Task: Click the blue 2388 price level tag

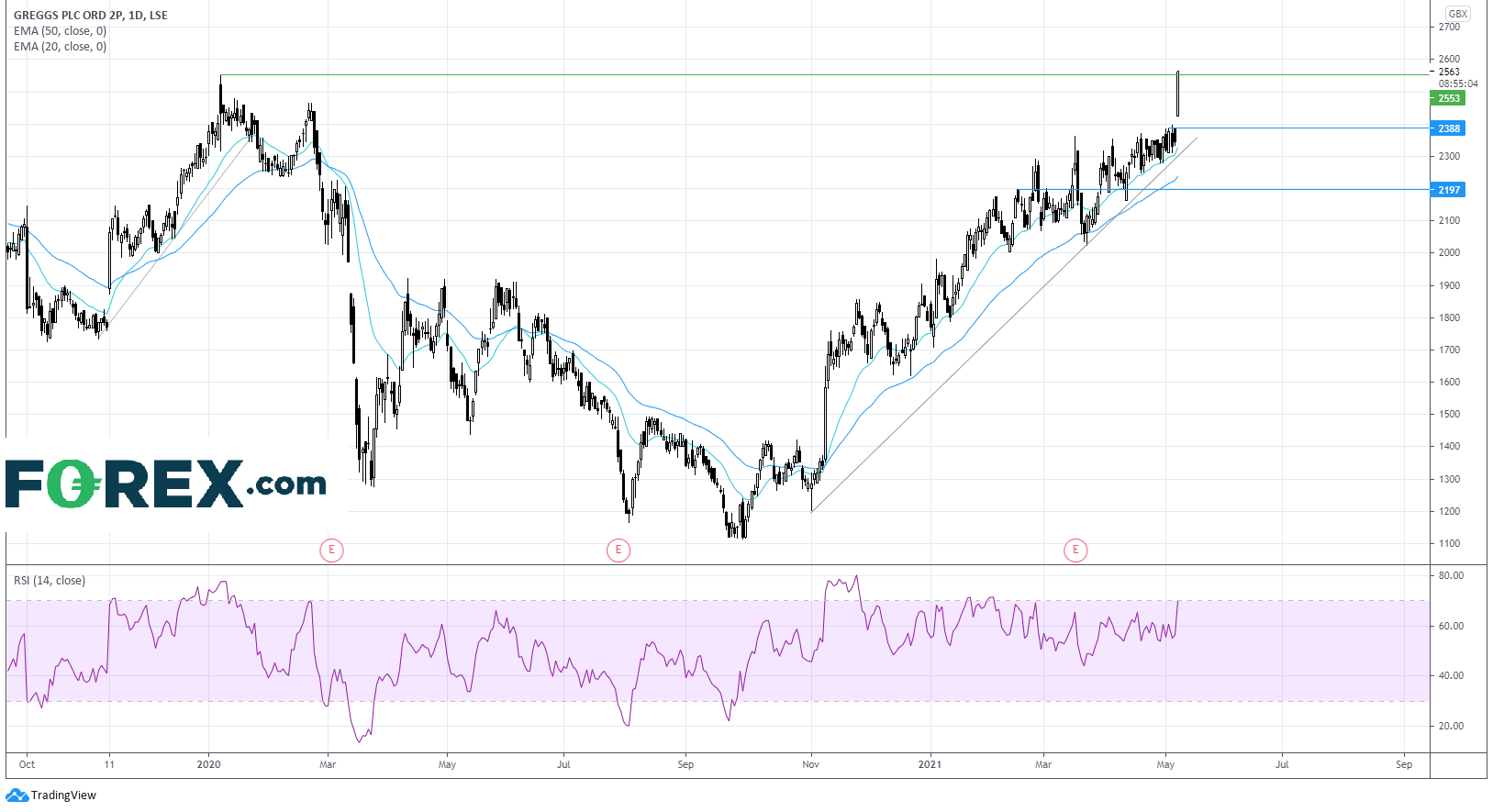Action: coord(1448,128)
